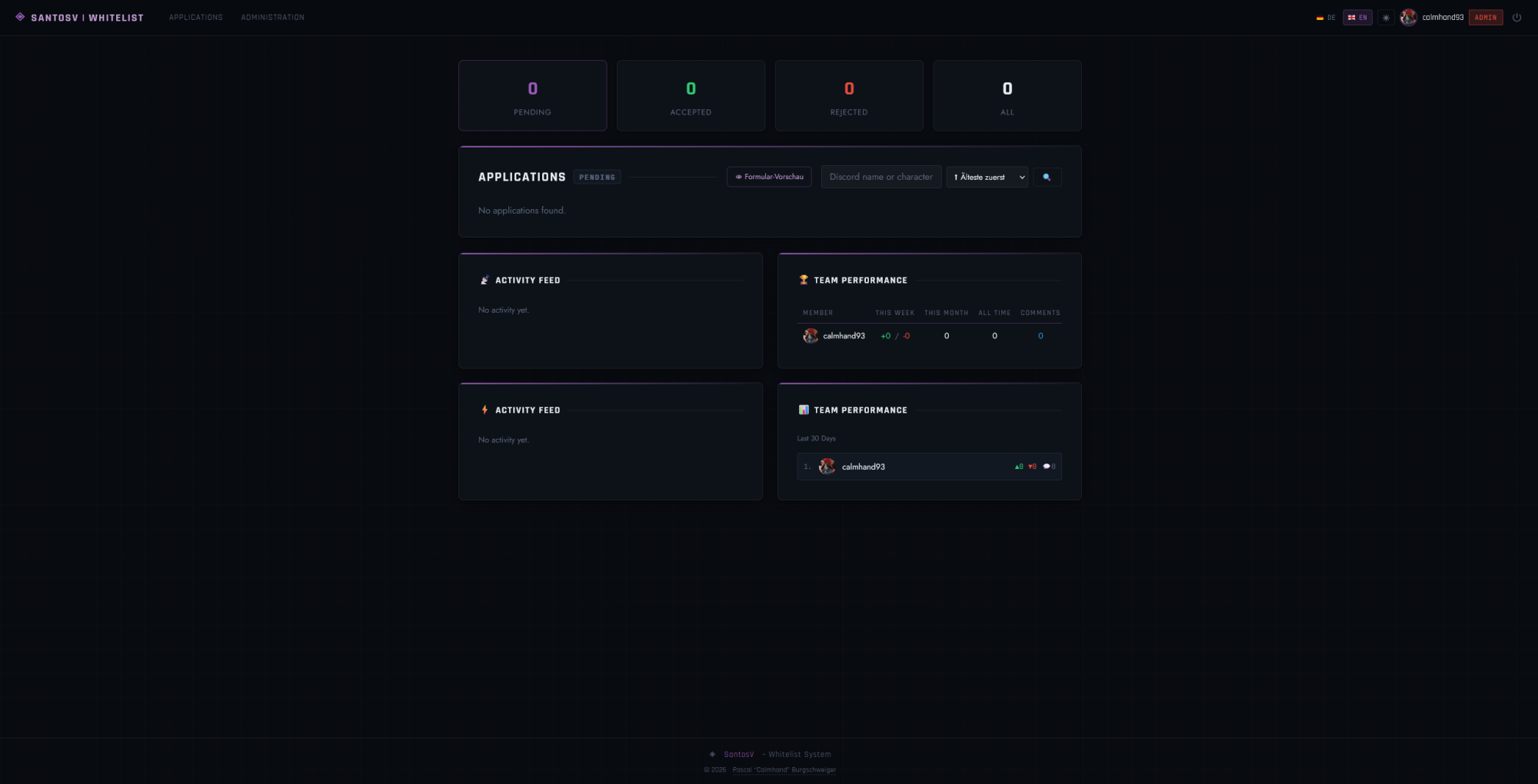Click the blue comments count value
The height and width of the screenshot is (784, 1538).
point(1040,336)
